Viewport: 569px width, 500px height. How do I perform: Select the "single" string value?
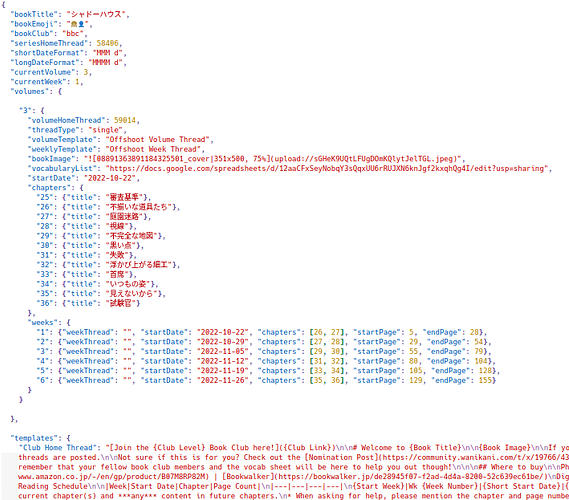coord(105,130)
